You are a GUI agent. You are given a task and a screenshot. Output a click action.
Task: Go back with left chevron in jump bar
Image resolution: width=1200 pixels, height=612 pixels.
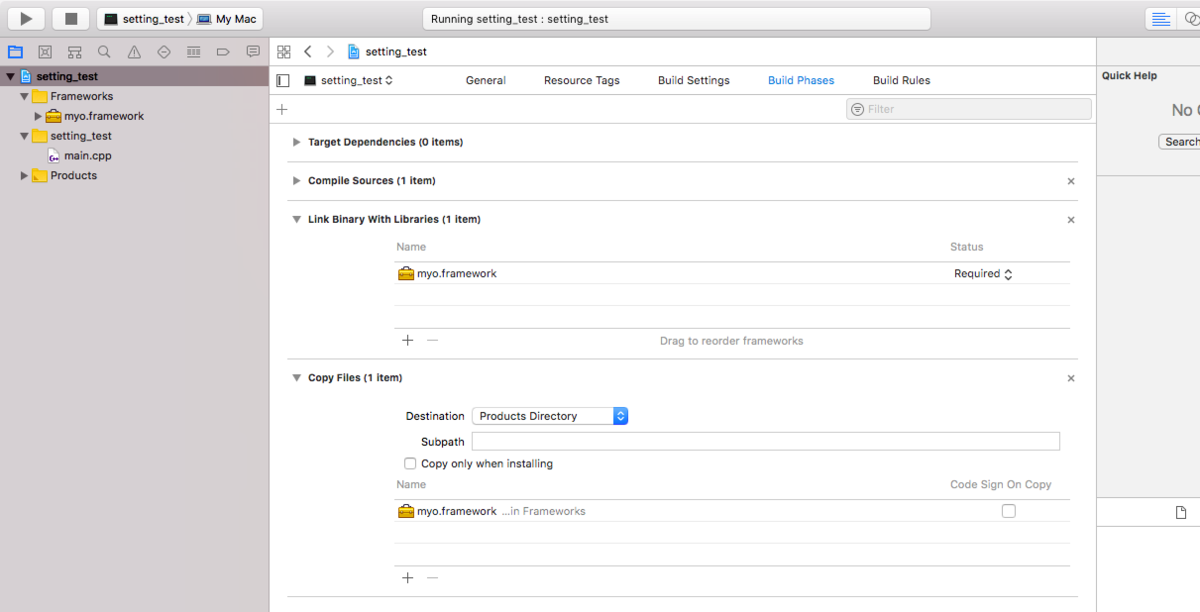point(308,52)
